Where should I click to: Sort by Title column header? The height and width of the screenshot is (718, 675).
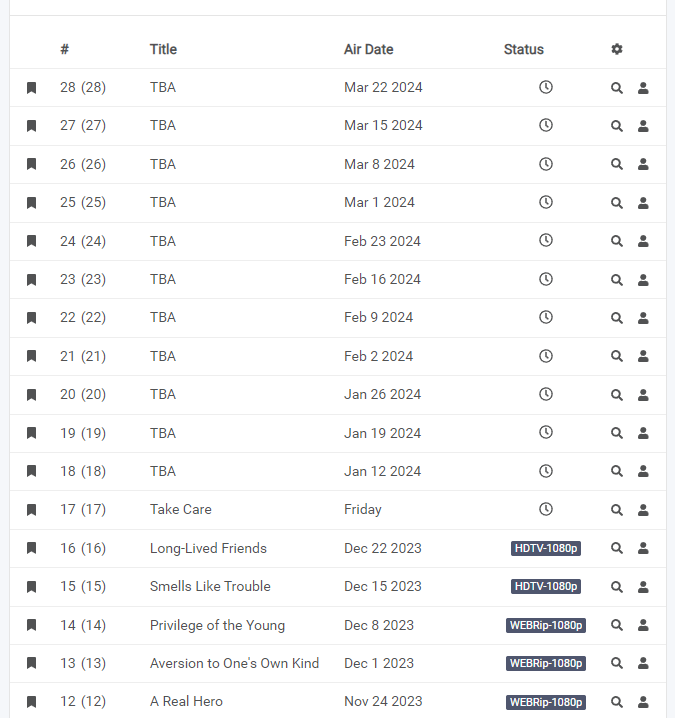pyautogui.click(x=163, y=49)
